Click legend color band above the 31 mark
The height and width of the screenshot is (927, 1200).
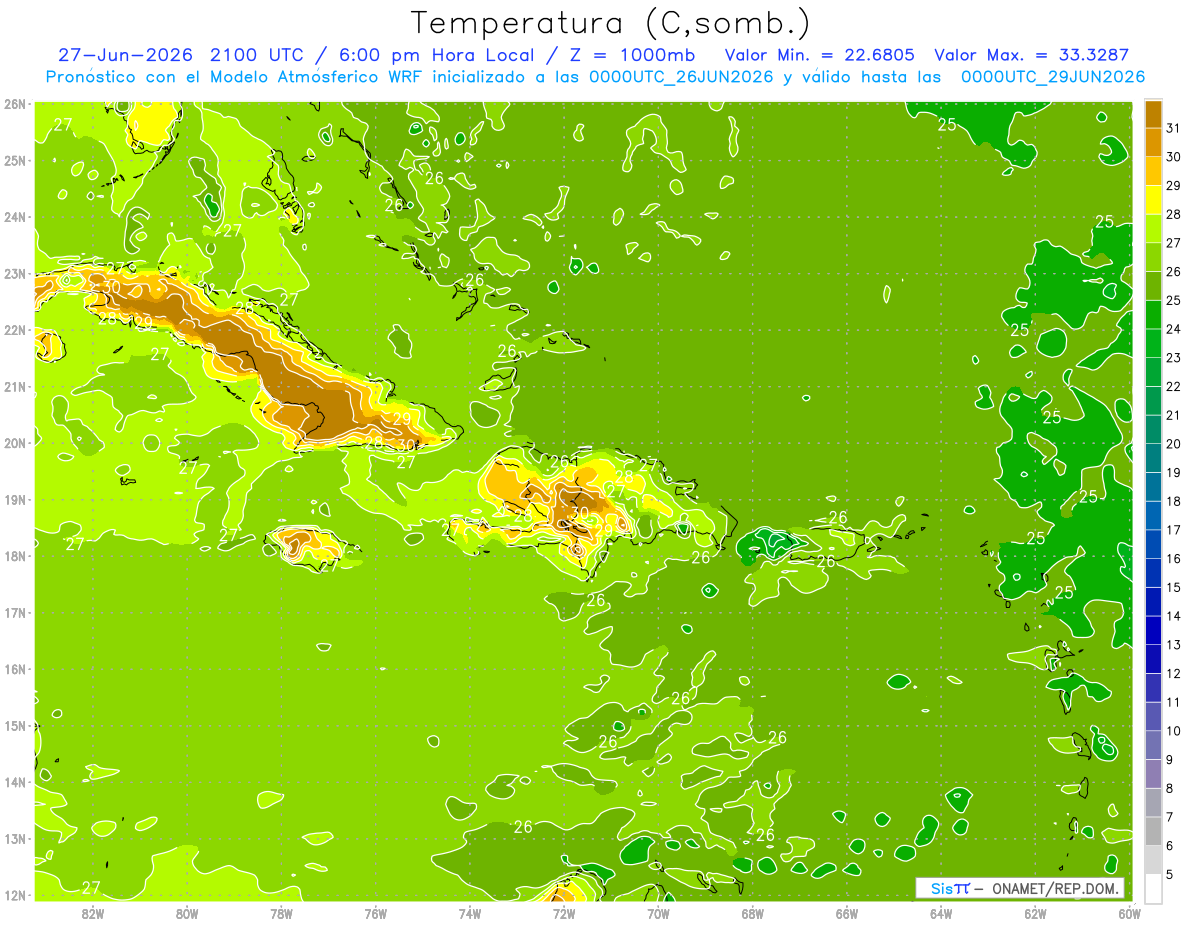(1153, 114)
